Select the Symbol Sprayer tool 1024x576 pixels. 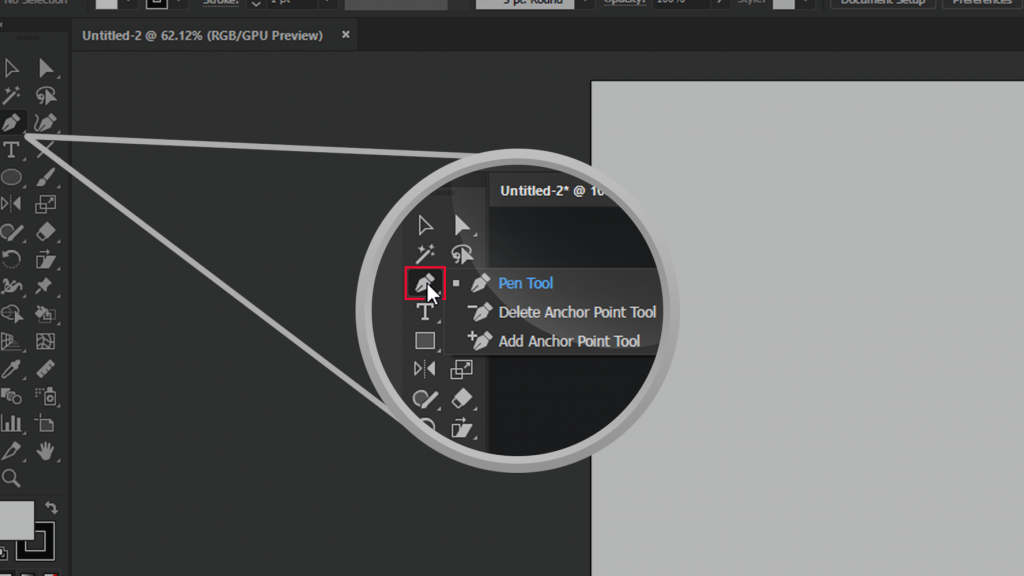[45, 396]
